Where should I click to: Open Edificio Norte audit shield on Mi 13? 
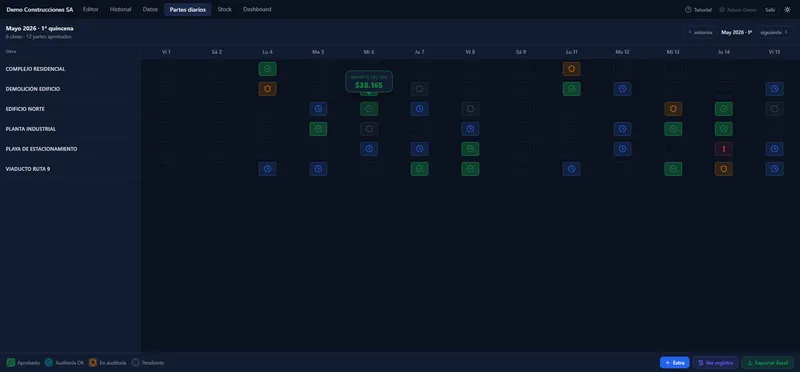(x=673, y=109)
